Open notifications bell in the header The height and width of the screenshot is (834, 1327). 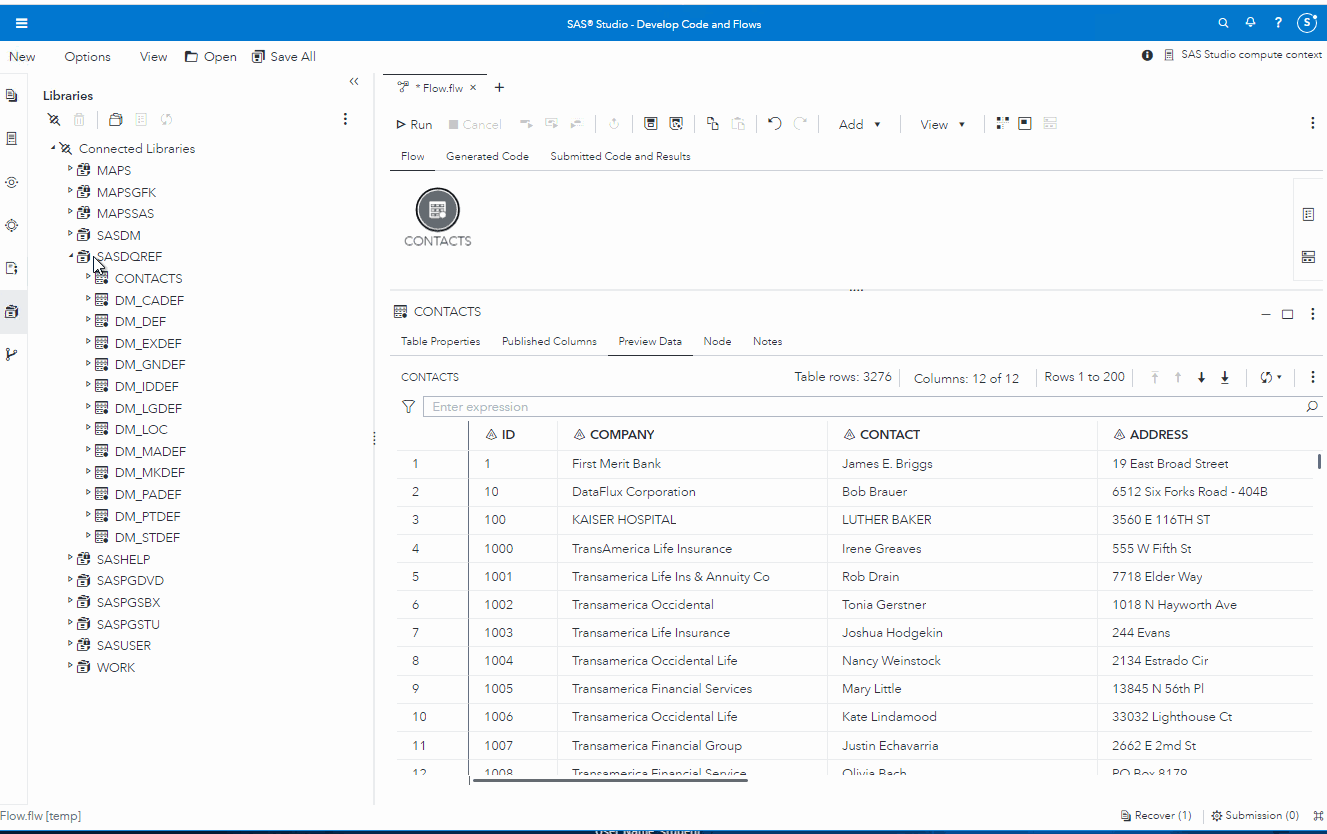1250,23
